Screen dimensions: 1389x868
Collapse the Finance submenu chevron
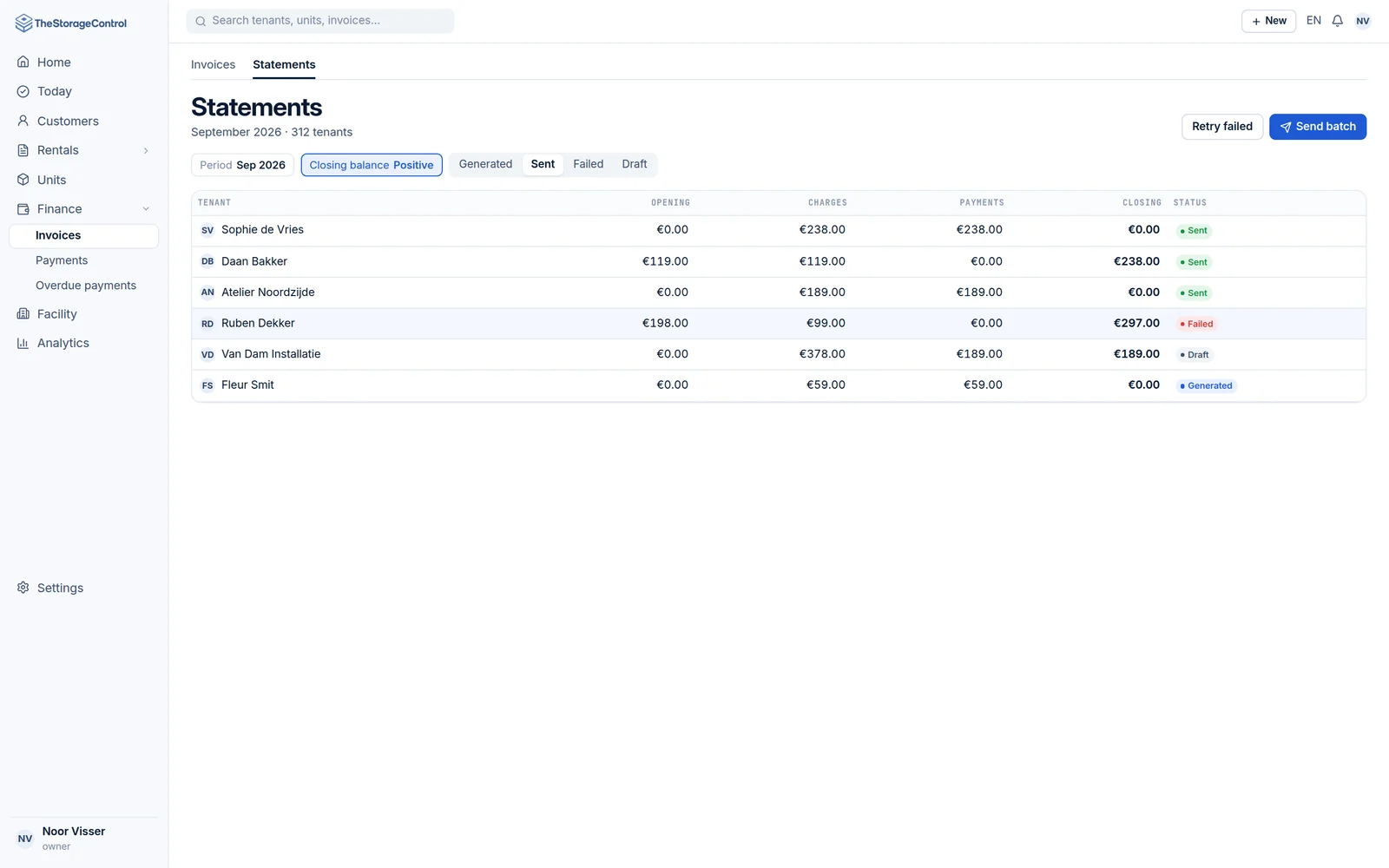pos(146,209)
